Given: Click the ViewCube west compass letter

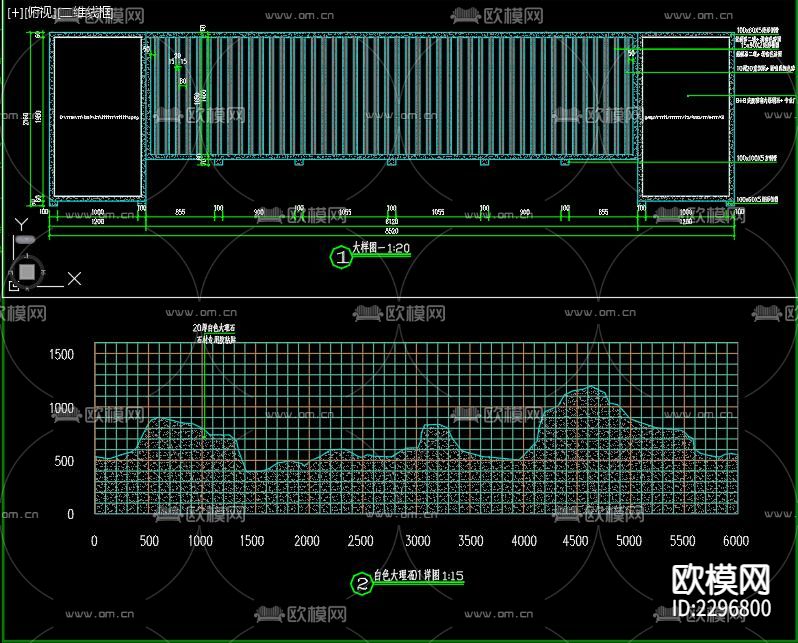Looking at the screenshot, I should pyautogui.click(x=11, y=273).
